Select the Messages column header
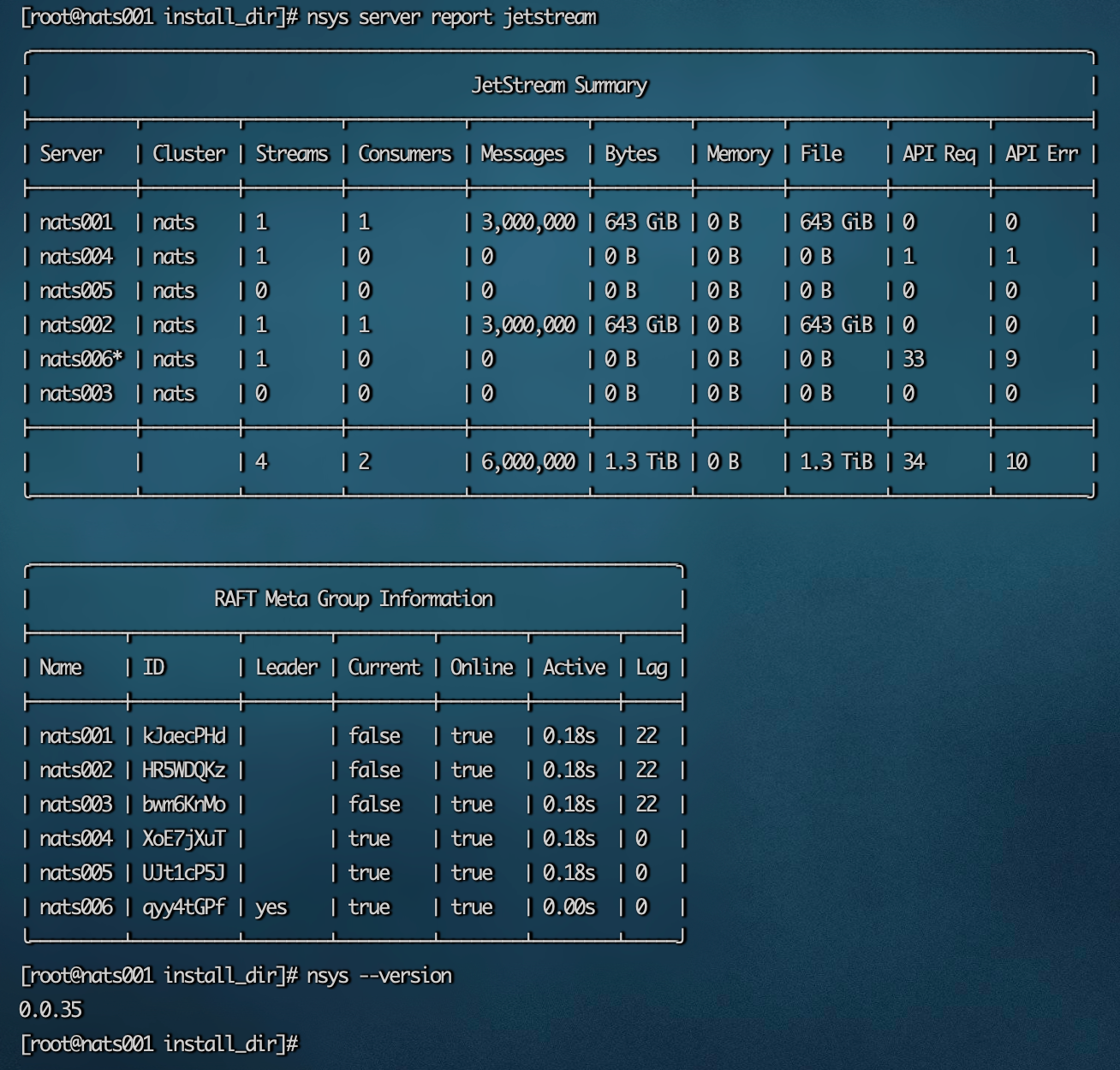The image size is (1120, 1070). pos(521,154)
